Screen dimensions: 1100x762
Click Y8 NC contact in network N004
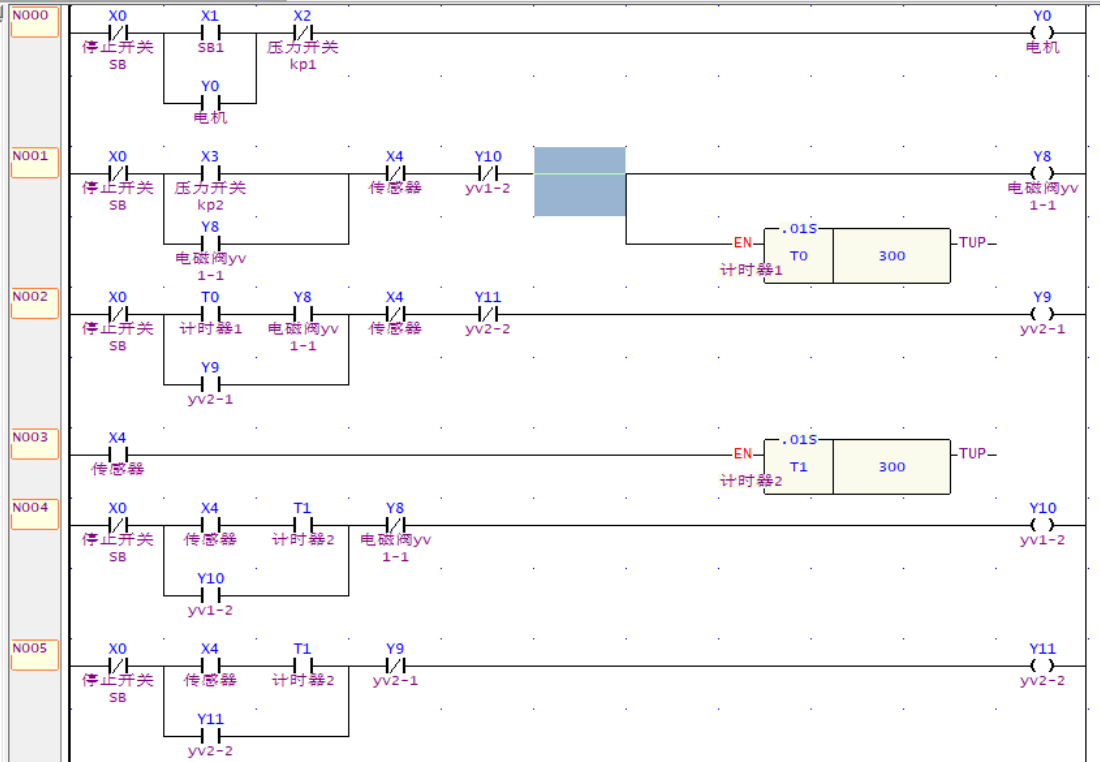[395, 525]
